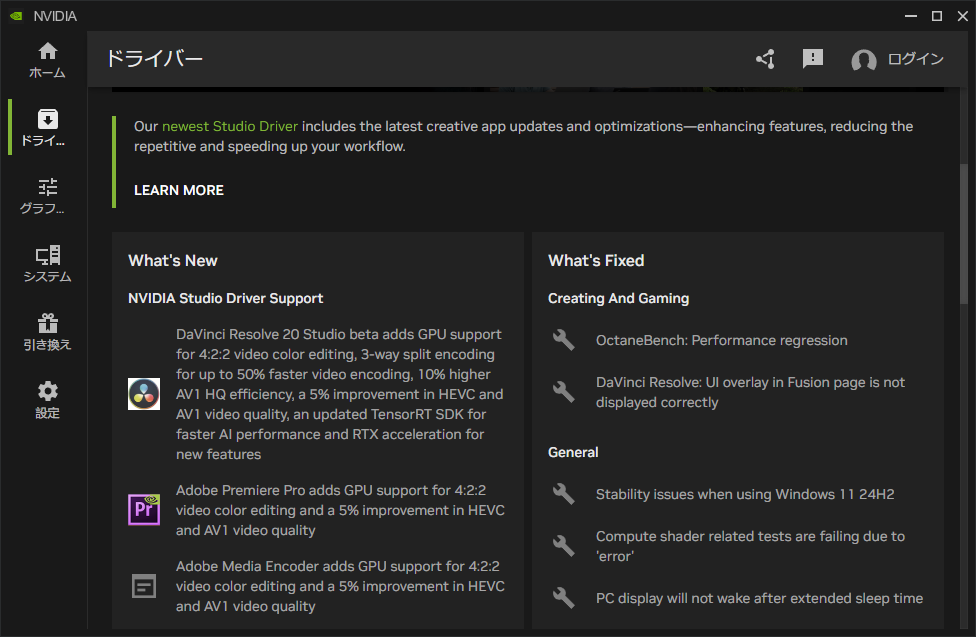Click the PC display will not wake text
Screen dimensions: 976x637
[759, 598]
